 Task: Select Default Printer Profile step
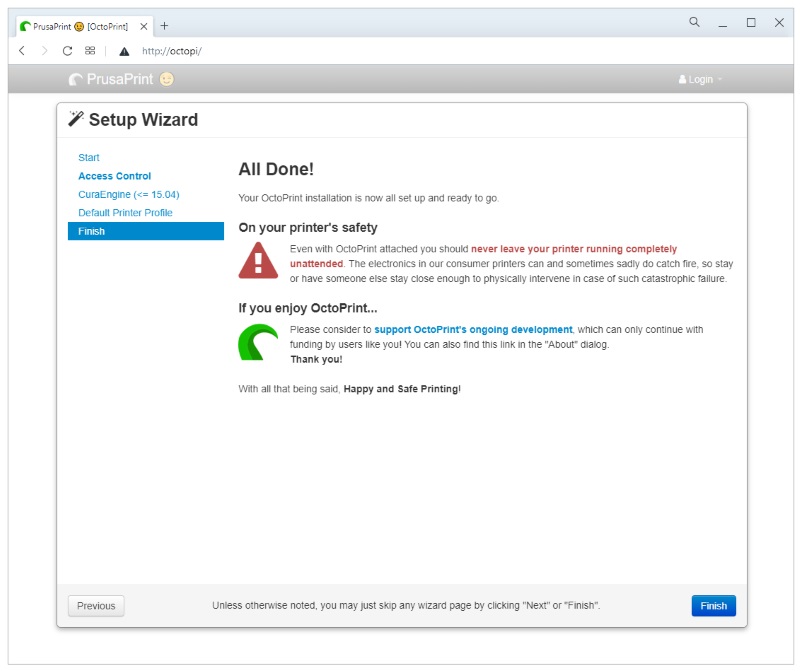pos(125,213)
